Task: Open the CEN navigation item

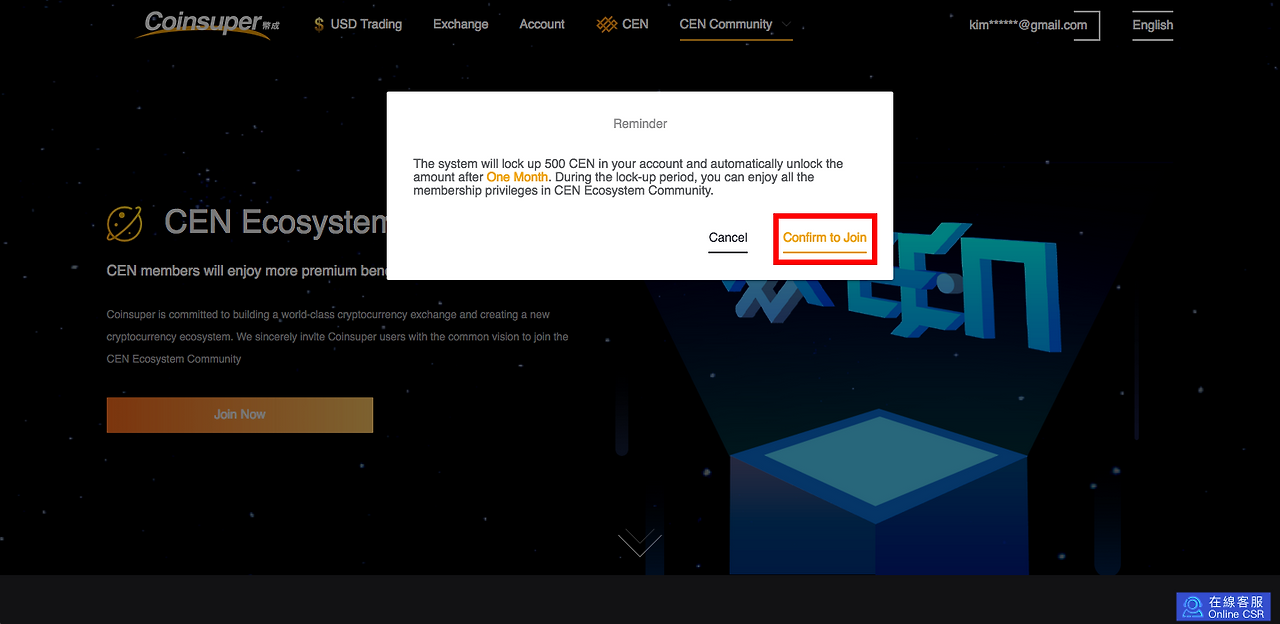Action: (x=635, y=24)
